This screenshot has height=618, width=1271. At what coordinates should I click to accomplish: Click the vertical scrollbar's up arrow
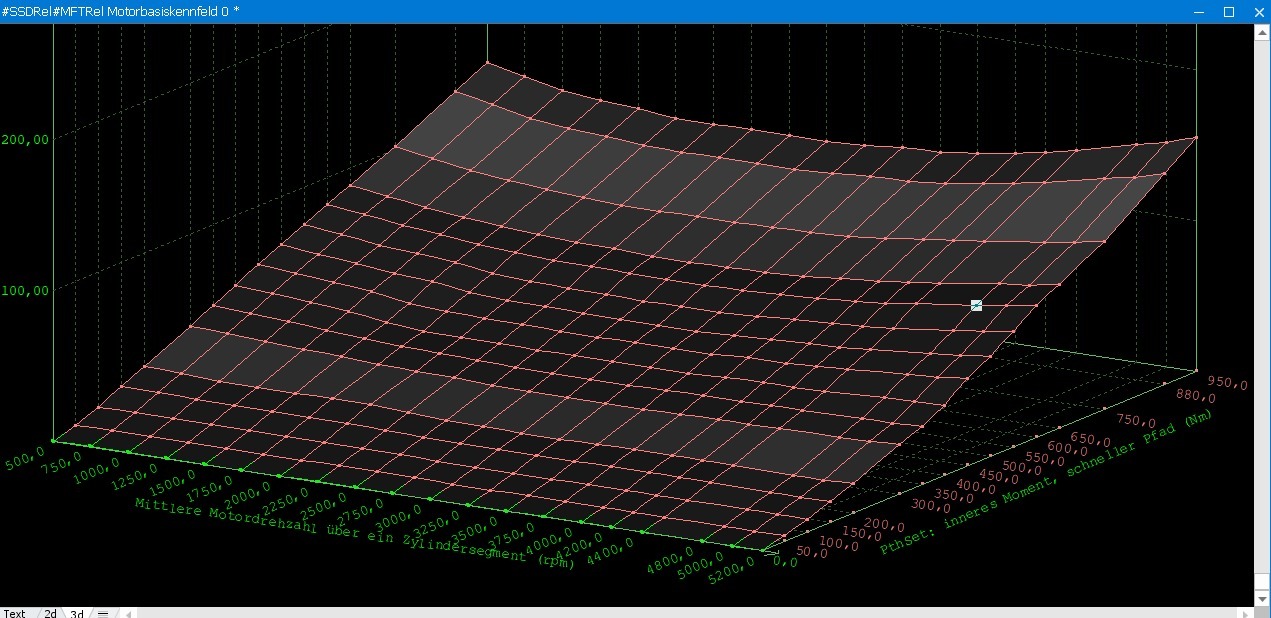(1262, 31)
